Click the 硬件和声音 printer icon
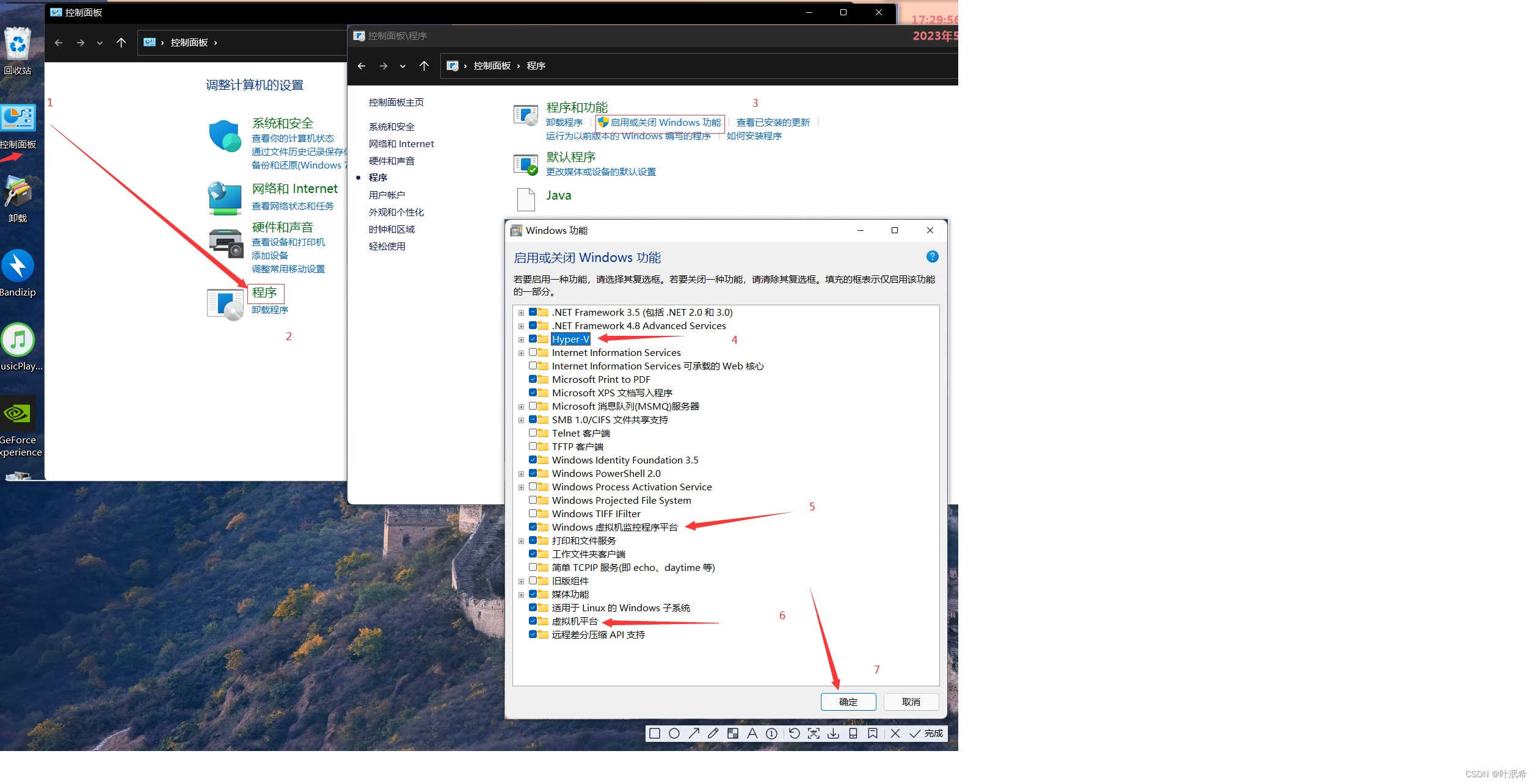 (x=226, y=243)
